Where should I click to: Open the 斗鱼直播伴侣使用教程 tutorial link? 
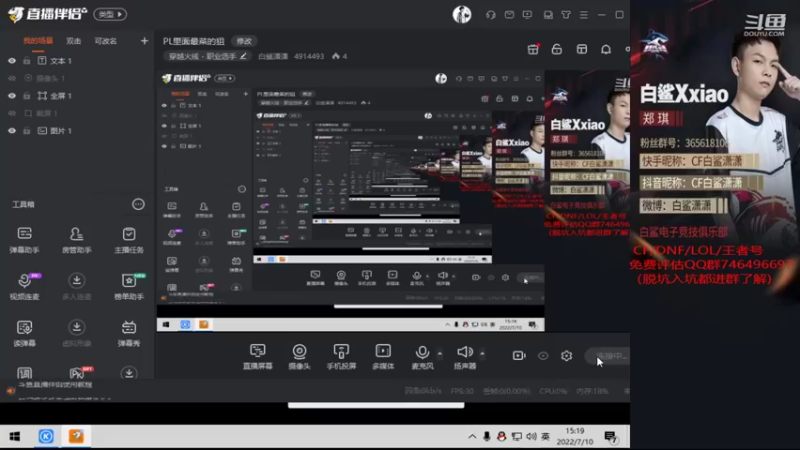click(55, 385)
